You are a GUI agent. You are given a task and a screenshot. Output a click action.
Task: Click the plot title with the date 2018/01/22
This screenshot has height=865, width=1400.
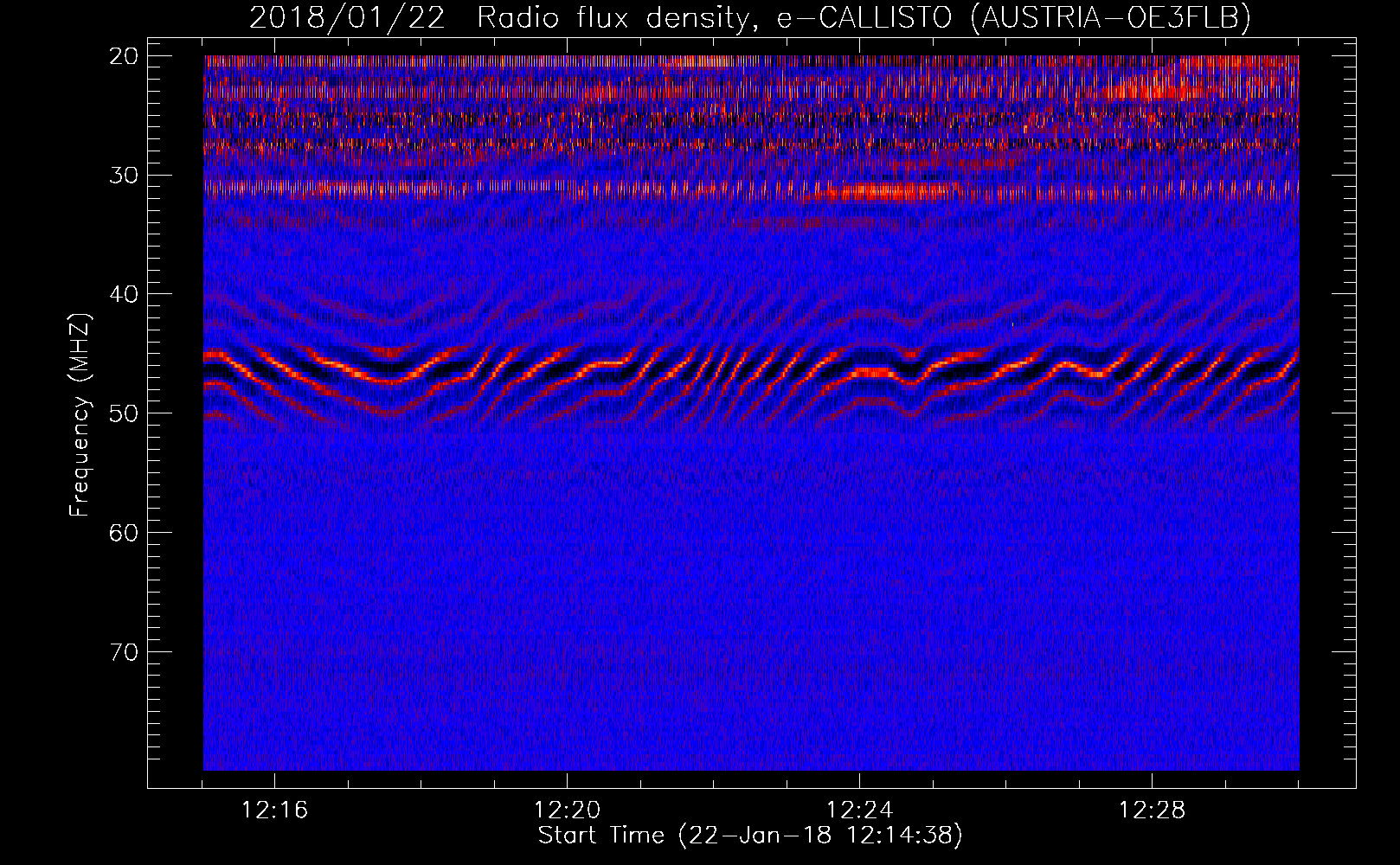[x=749, y=18]
